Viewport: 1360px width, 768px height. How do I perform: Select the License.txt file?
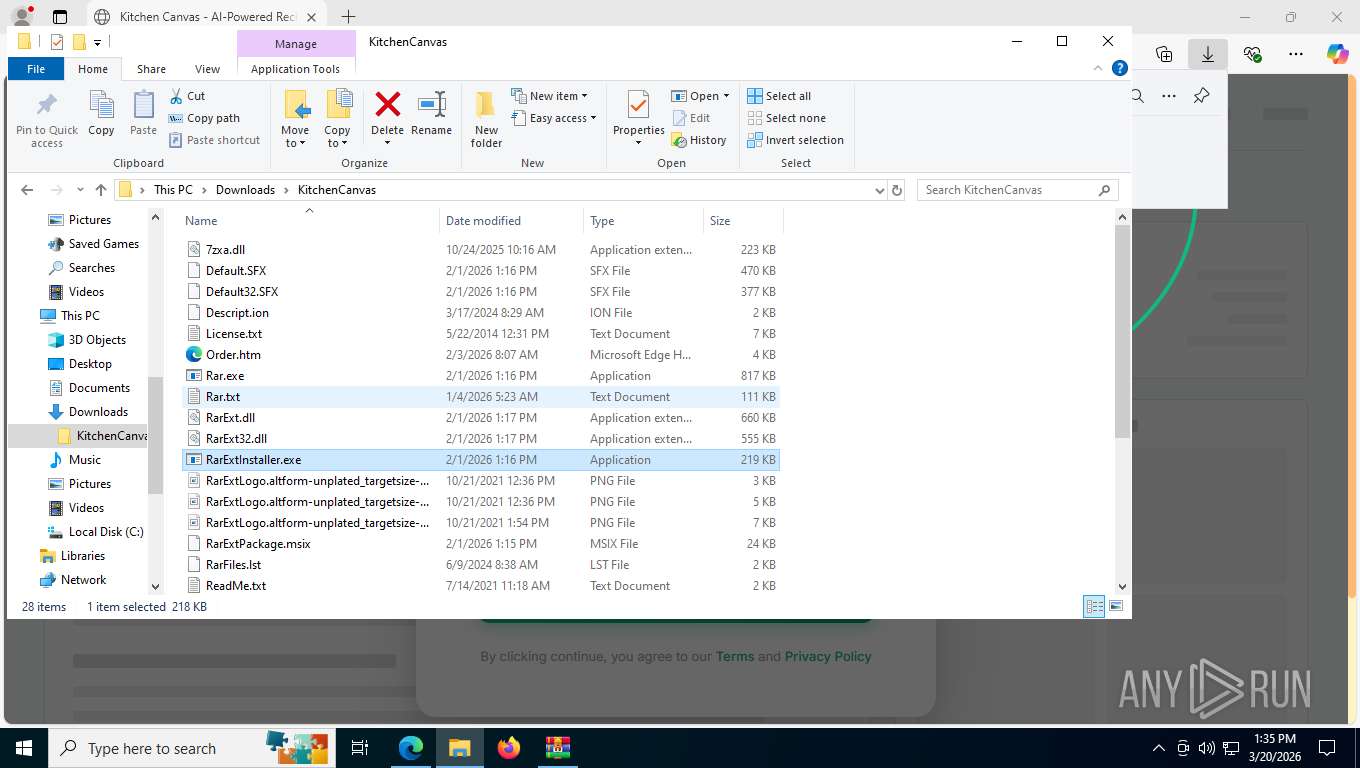[481, 334]
